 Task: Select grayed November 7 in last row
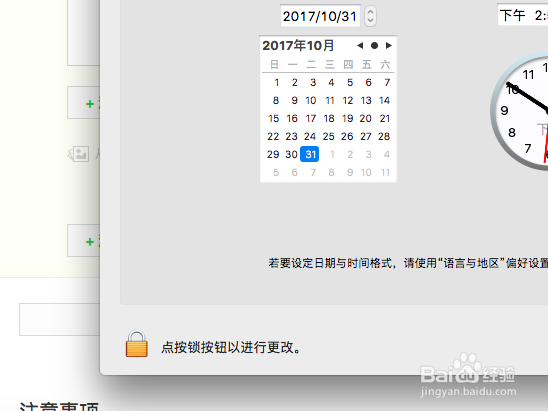click(313, 172)
